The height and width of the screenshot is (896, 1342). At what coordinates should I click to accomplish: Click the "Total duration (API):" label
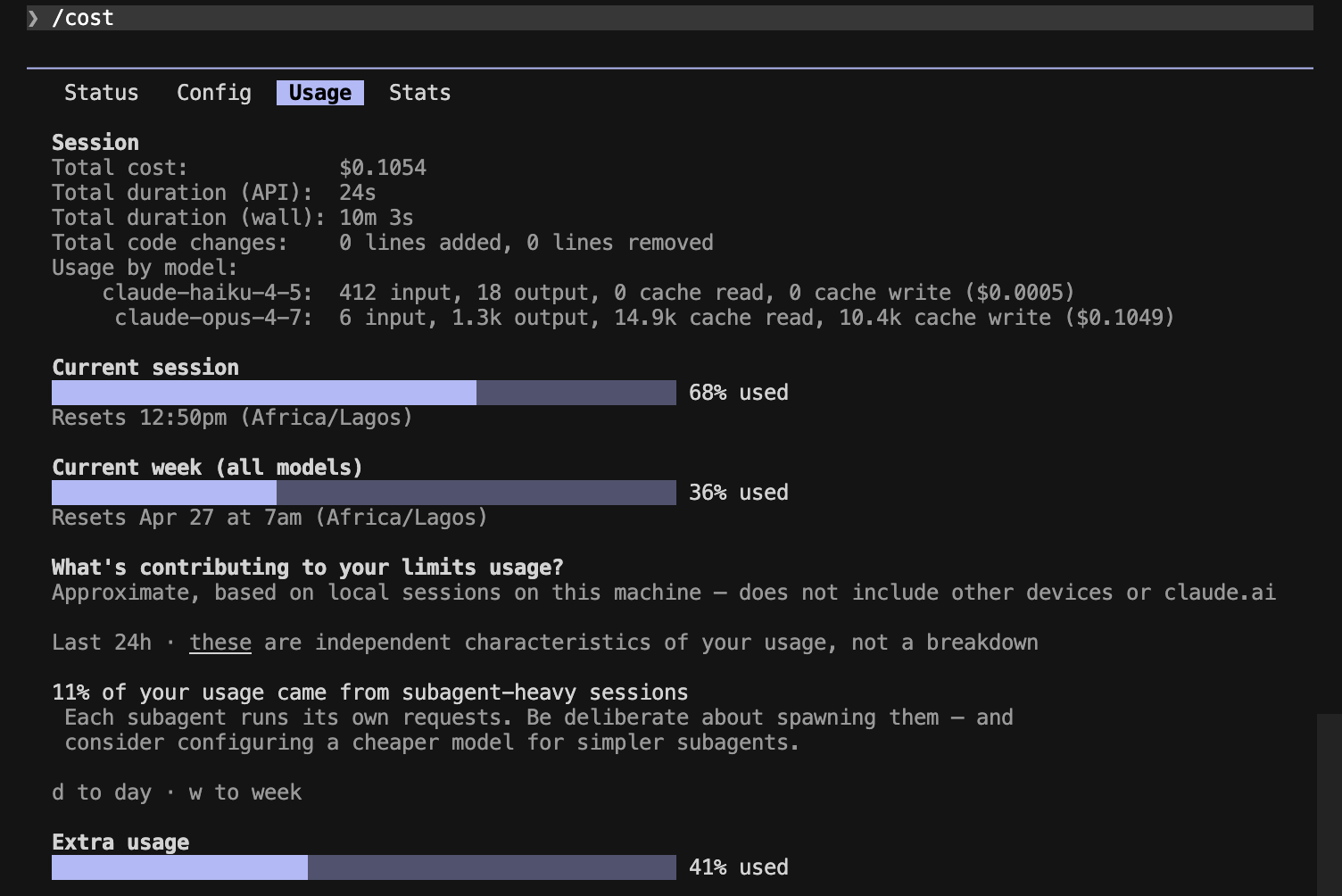click(x=183, y=193)
